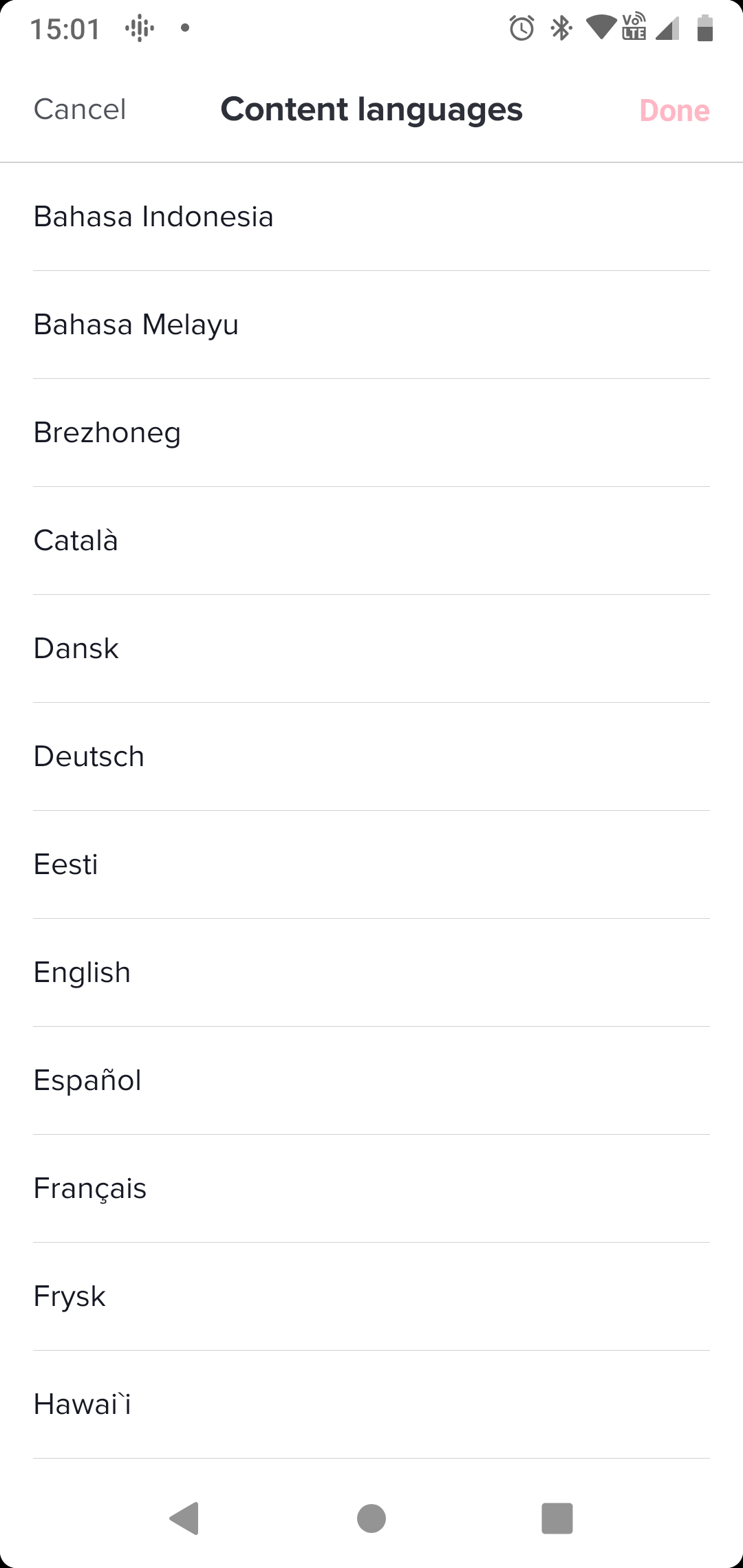
Task: Cancel content language selection
Action: 80,109
